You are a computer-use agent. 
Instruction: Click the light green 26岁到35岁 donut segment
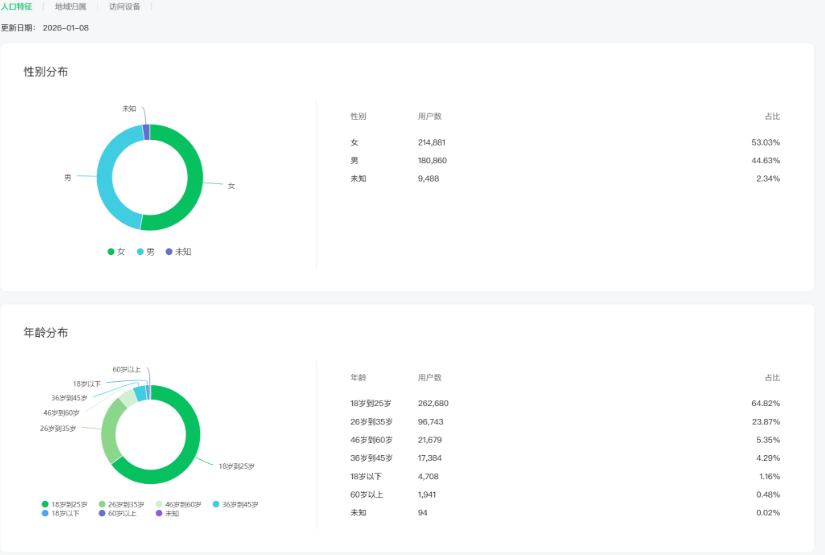tap(109, 430)
